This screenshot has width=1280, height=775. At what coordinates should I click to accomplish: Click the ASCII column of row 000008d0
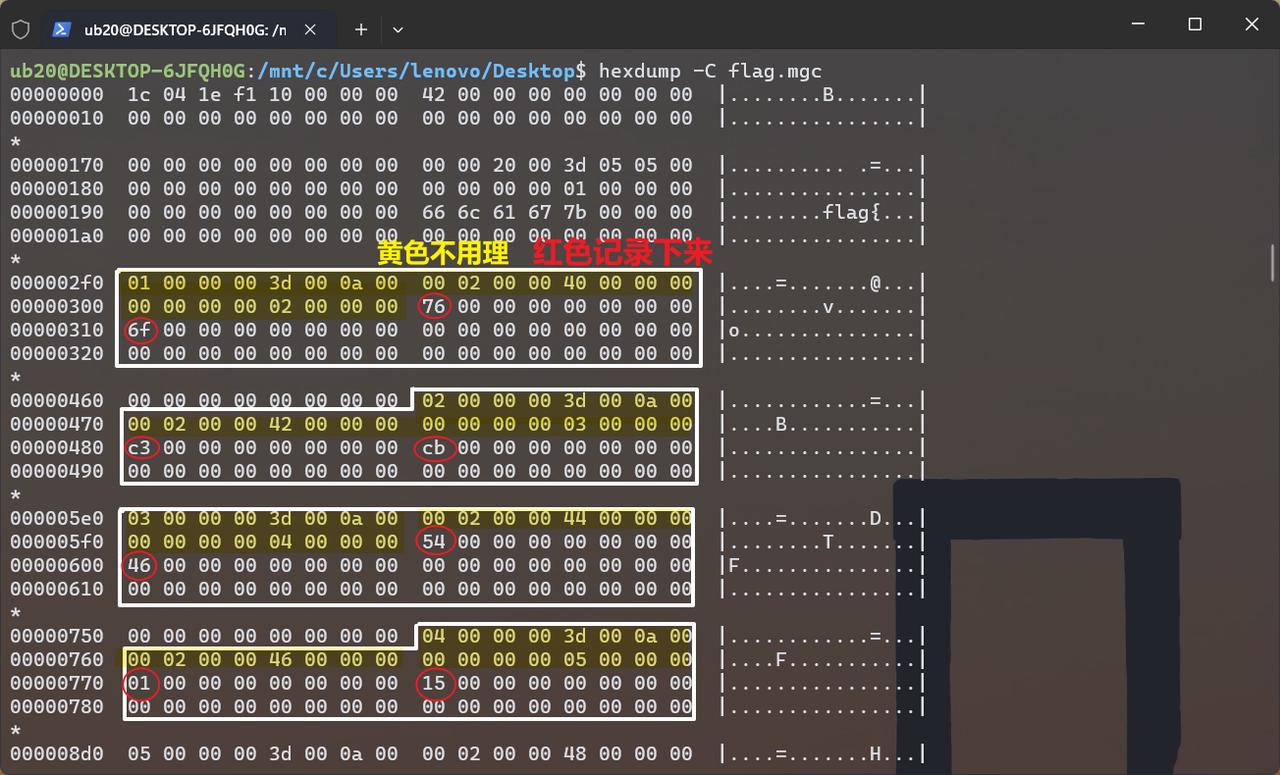coord(822,754)
